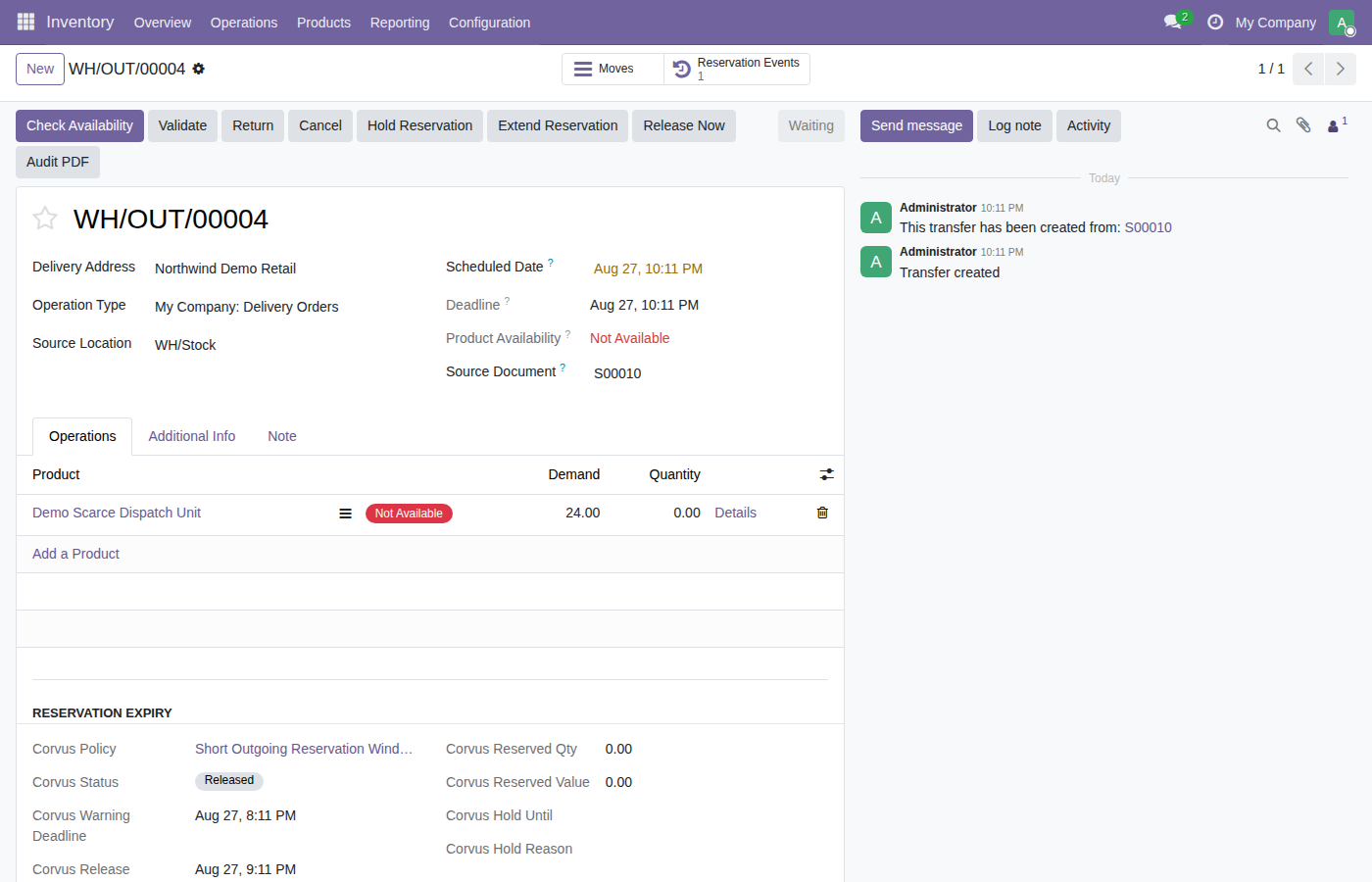The height and width of the screenshot is (882, 1372).
Task: Open the Configuration menu
Action: [x=489, y=23]
